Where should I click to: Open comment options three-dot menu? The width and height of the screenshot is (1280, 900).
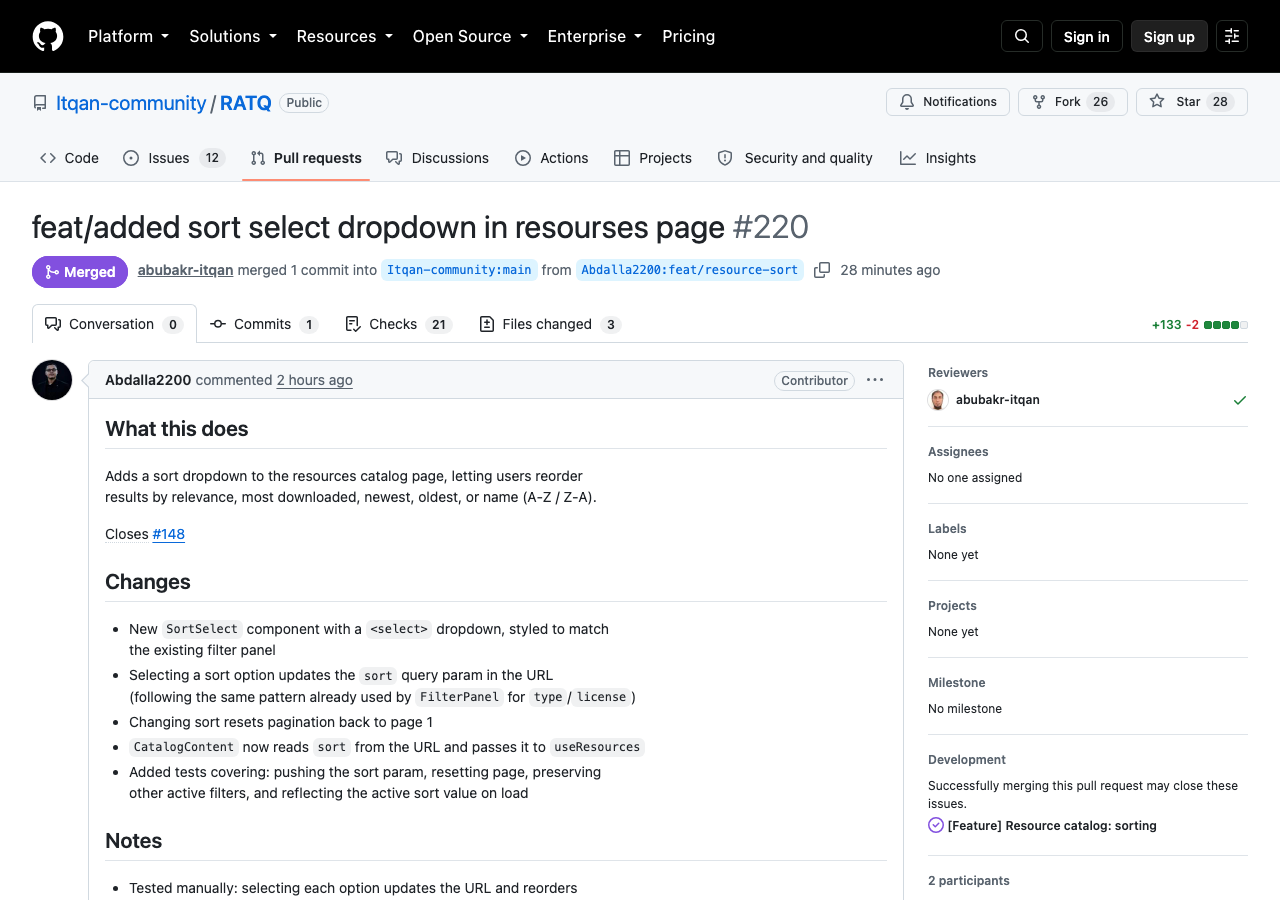pos(875,380)
